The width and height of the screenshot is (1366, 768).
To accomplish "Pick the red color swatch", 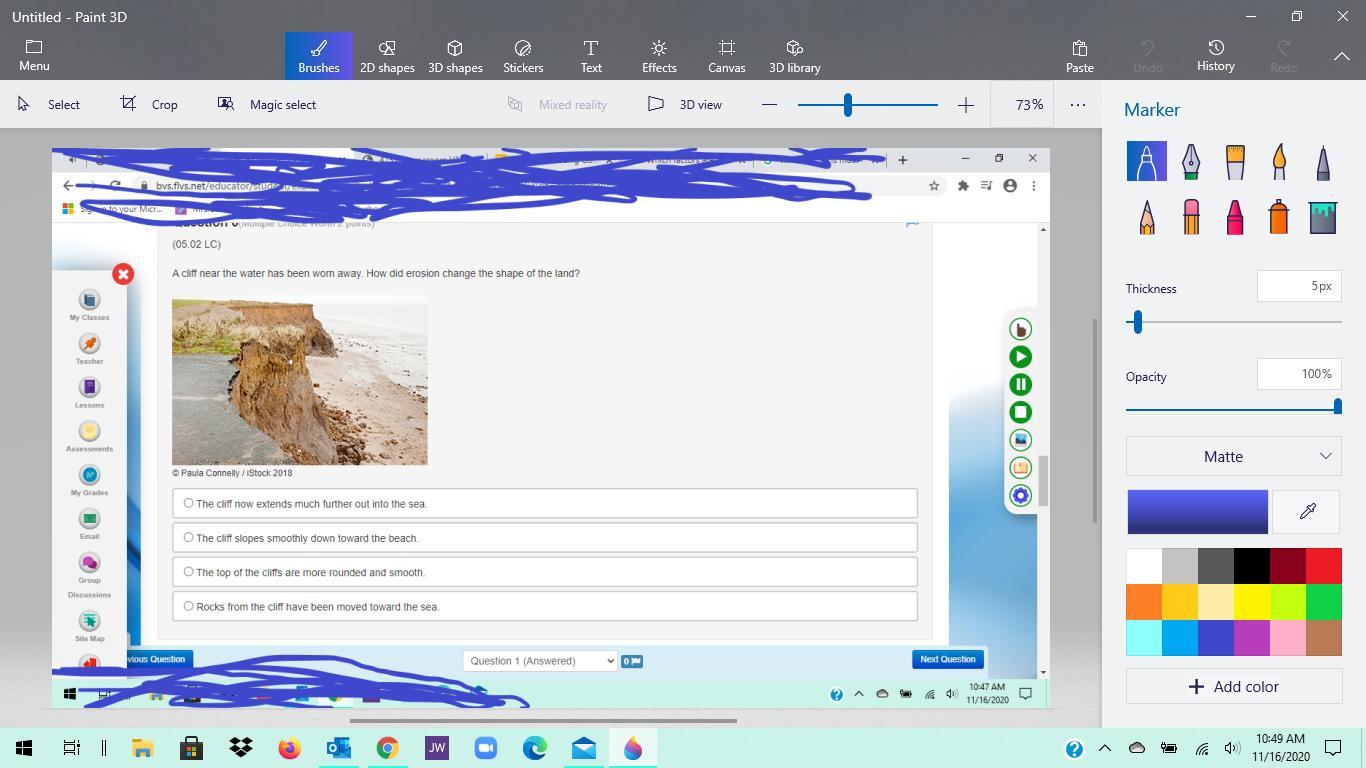I will tap(1323, 566).
